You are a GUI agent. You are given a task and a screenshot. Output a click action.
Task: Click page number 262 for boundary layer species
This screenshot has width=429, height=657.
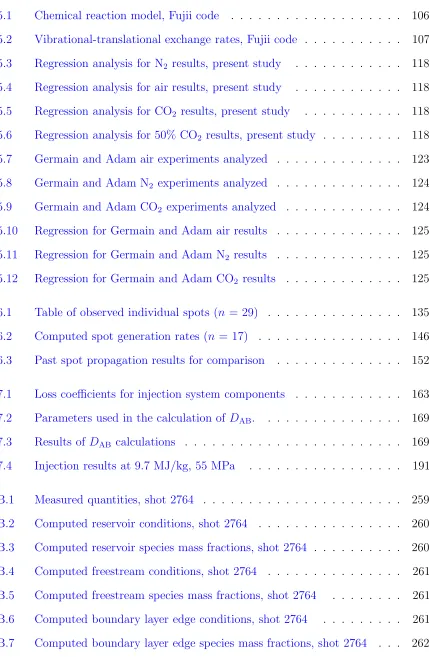point(420,643)
